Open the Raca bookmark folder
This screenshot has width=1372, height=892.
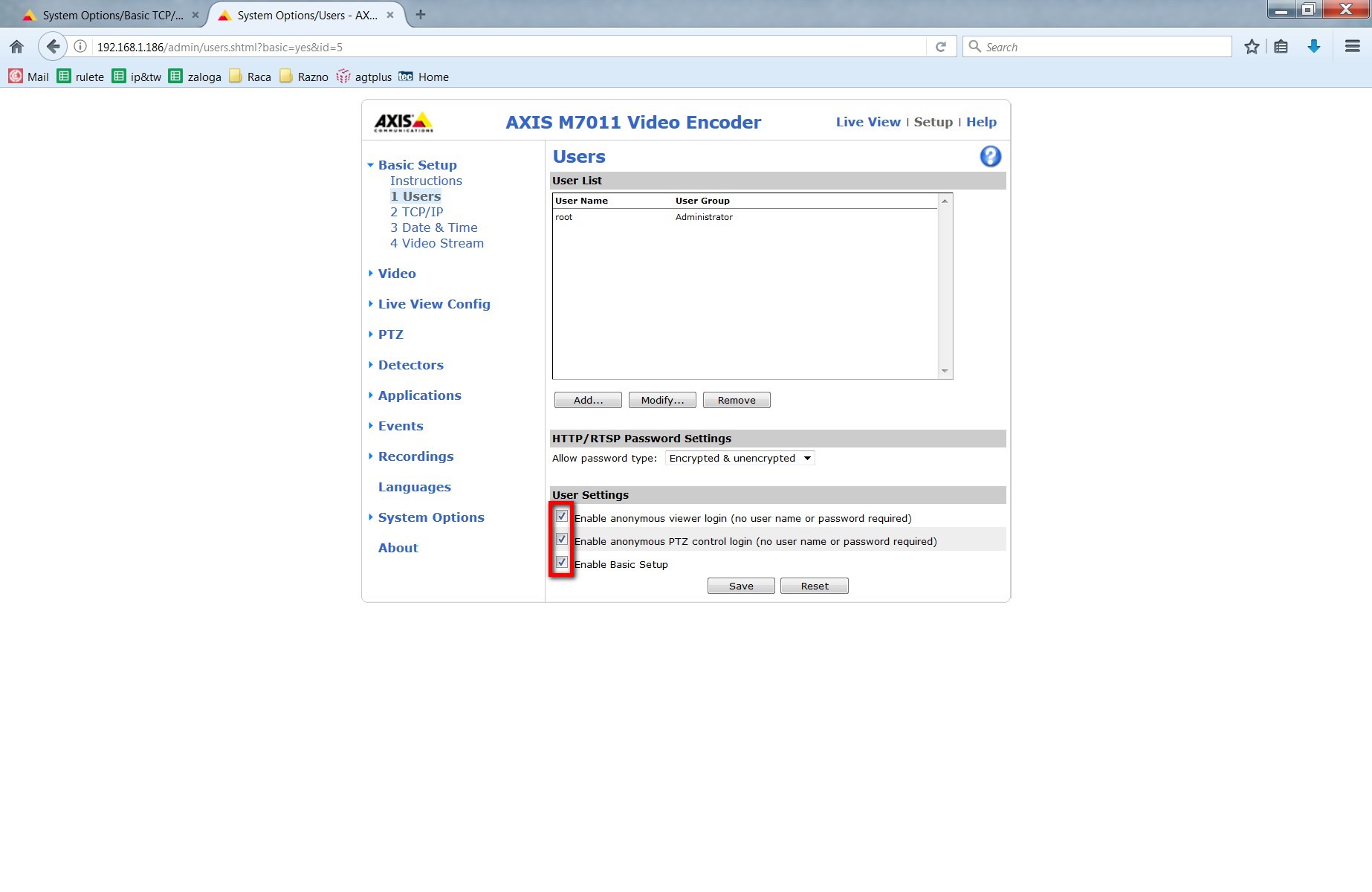click(250, 77)
